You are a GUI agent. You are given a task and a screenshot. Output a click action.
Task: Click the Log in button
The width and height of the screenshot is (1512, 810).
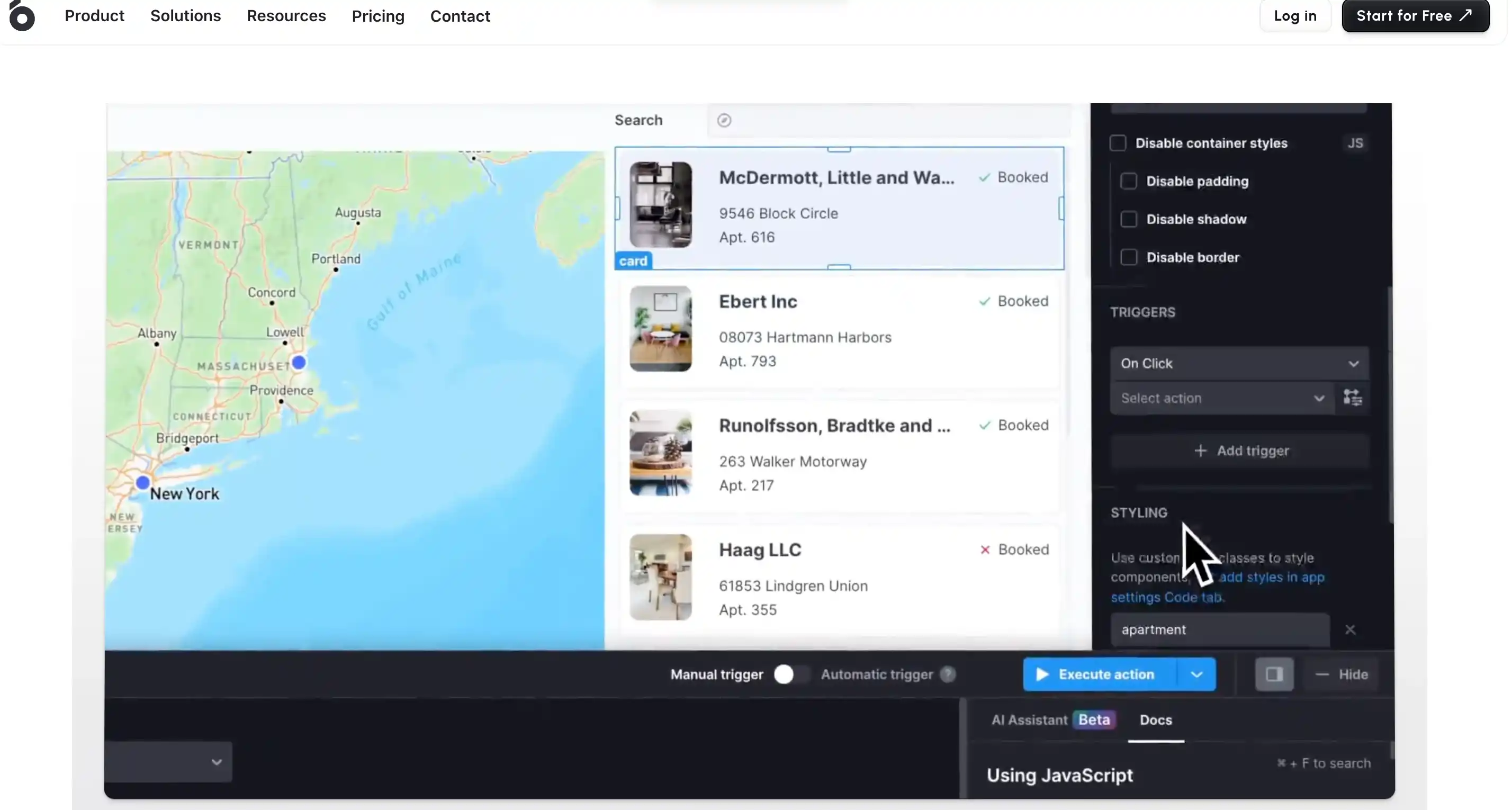click(x=1295, y=16)
